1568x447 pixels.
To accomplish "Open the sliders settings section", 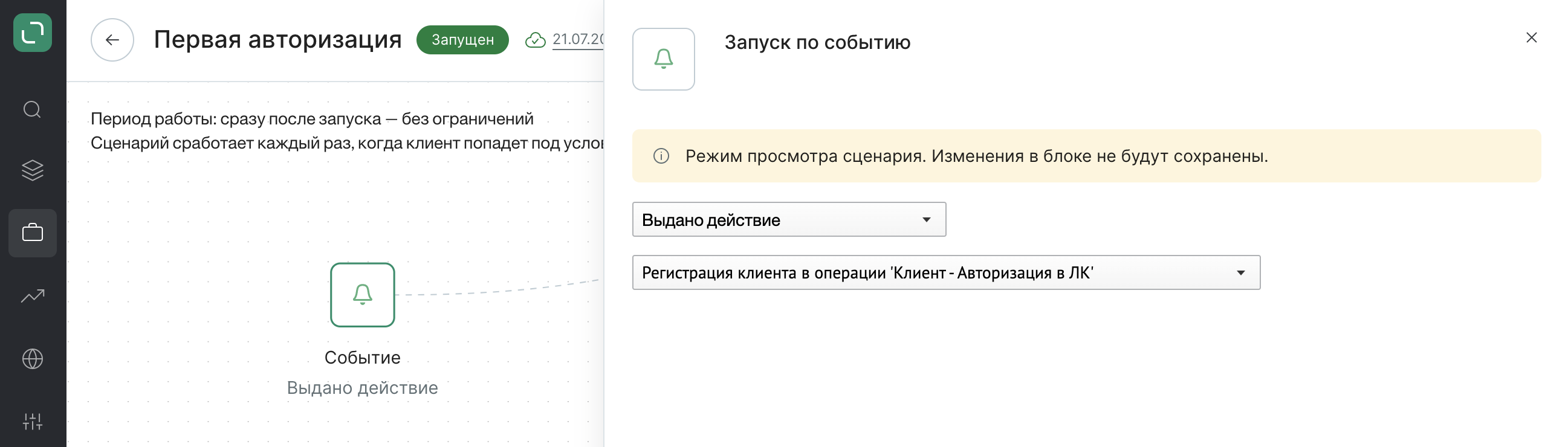I will click(32, 422).
